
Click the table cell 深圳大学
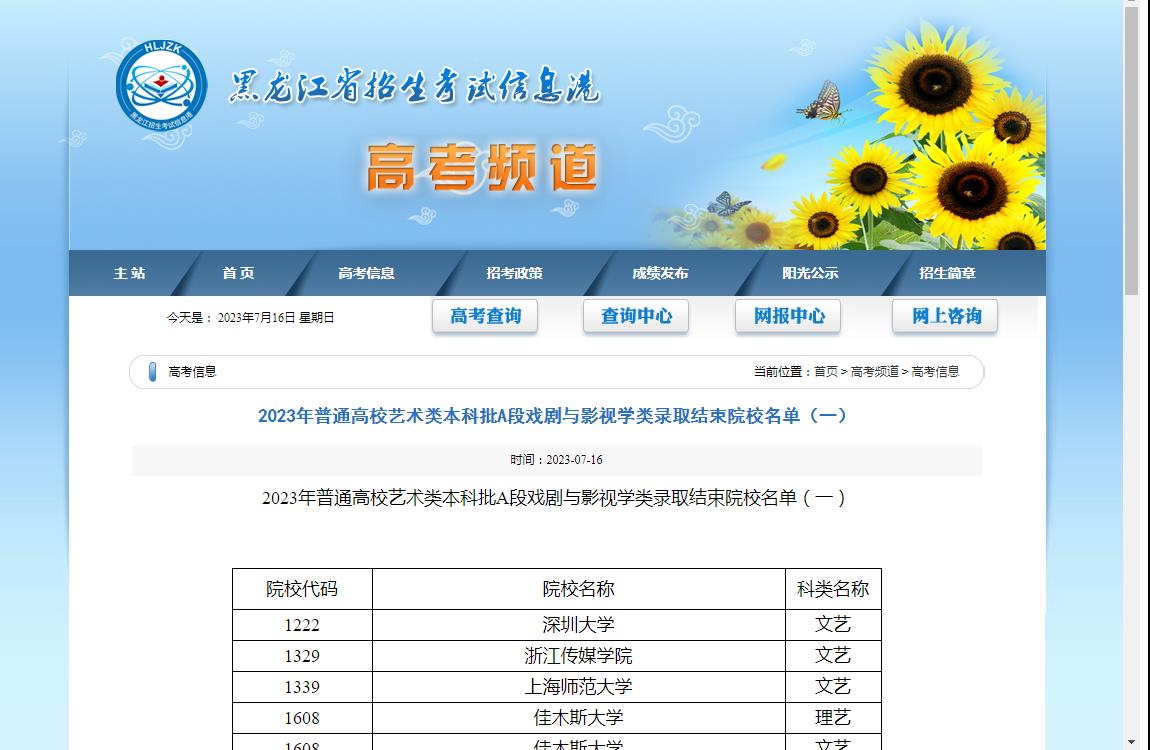click(579, 625)
